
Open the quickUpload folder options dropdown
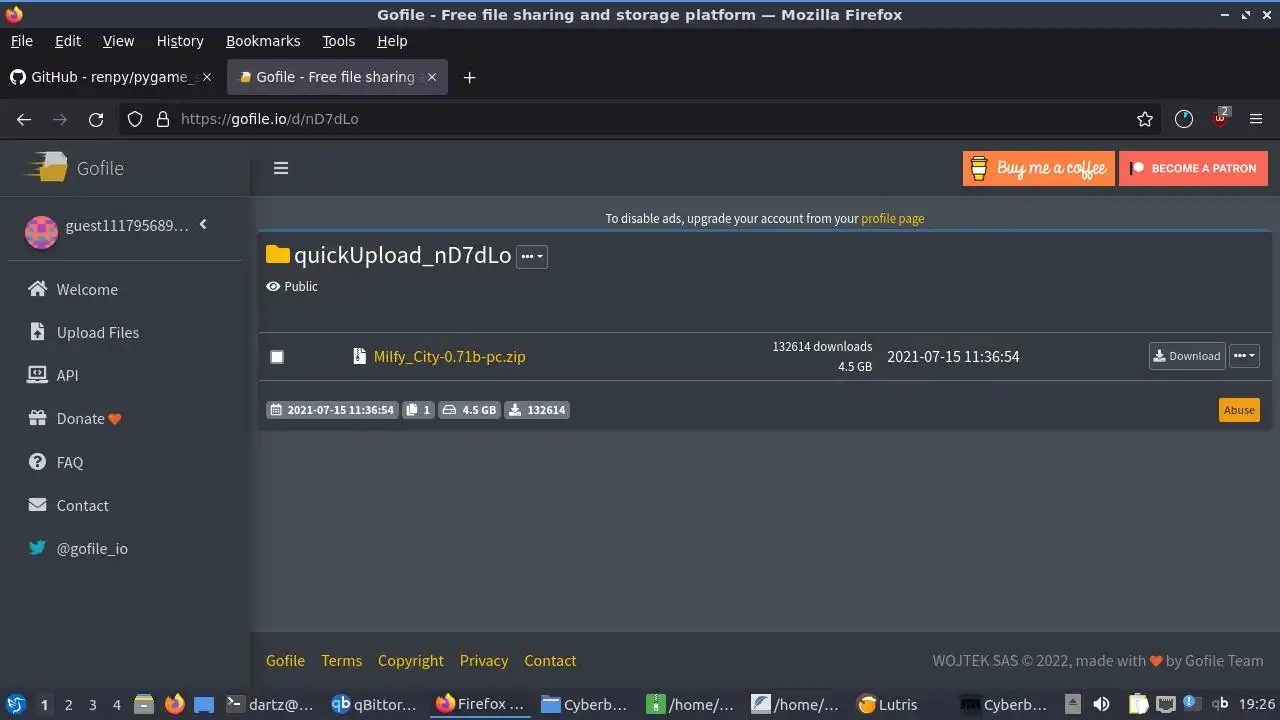pyautogui.click(x=531, y=256)
